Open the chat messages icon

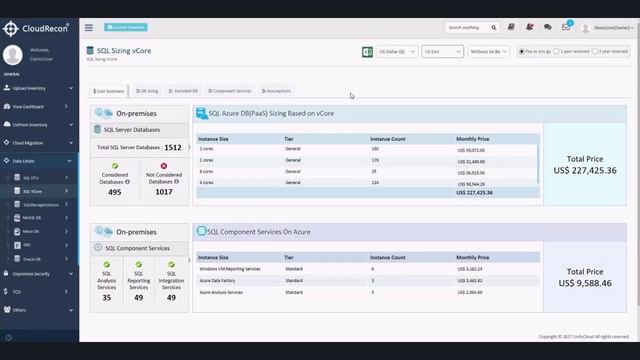[x=548, y=27]
